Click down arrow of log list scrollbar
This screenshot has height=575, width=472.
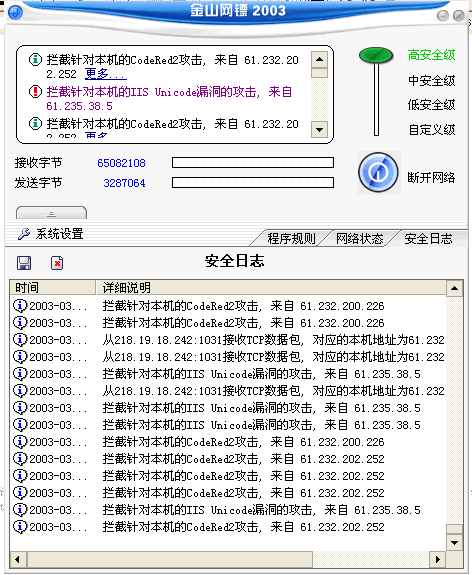455,542
